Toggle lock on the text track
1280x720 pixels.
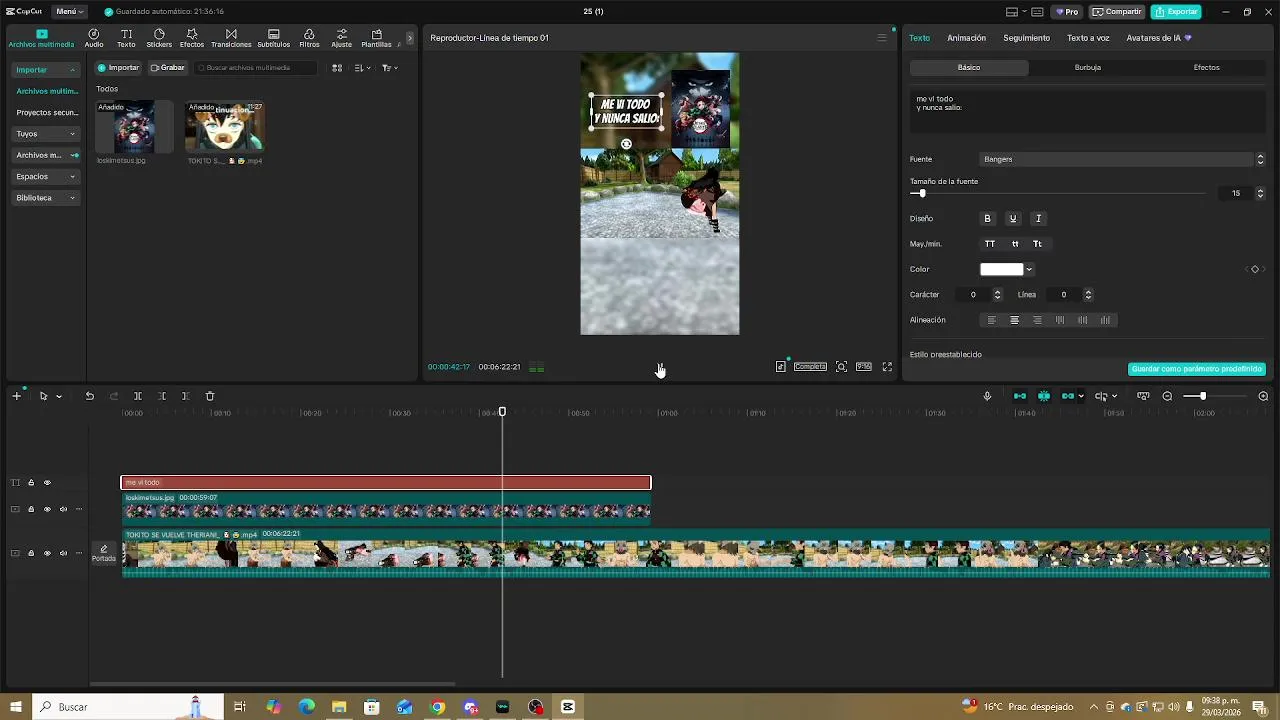coord(31,483)
